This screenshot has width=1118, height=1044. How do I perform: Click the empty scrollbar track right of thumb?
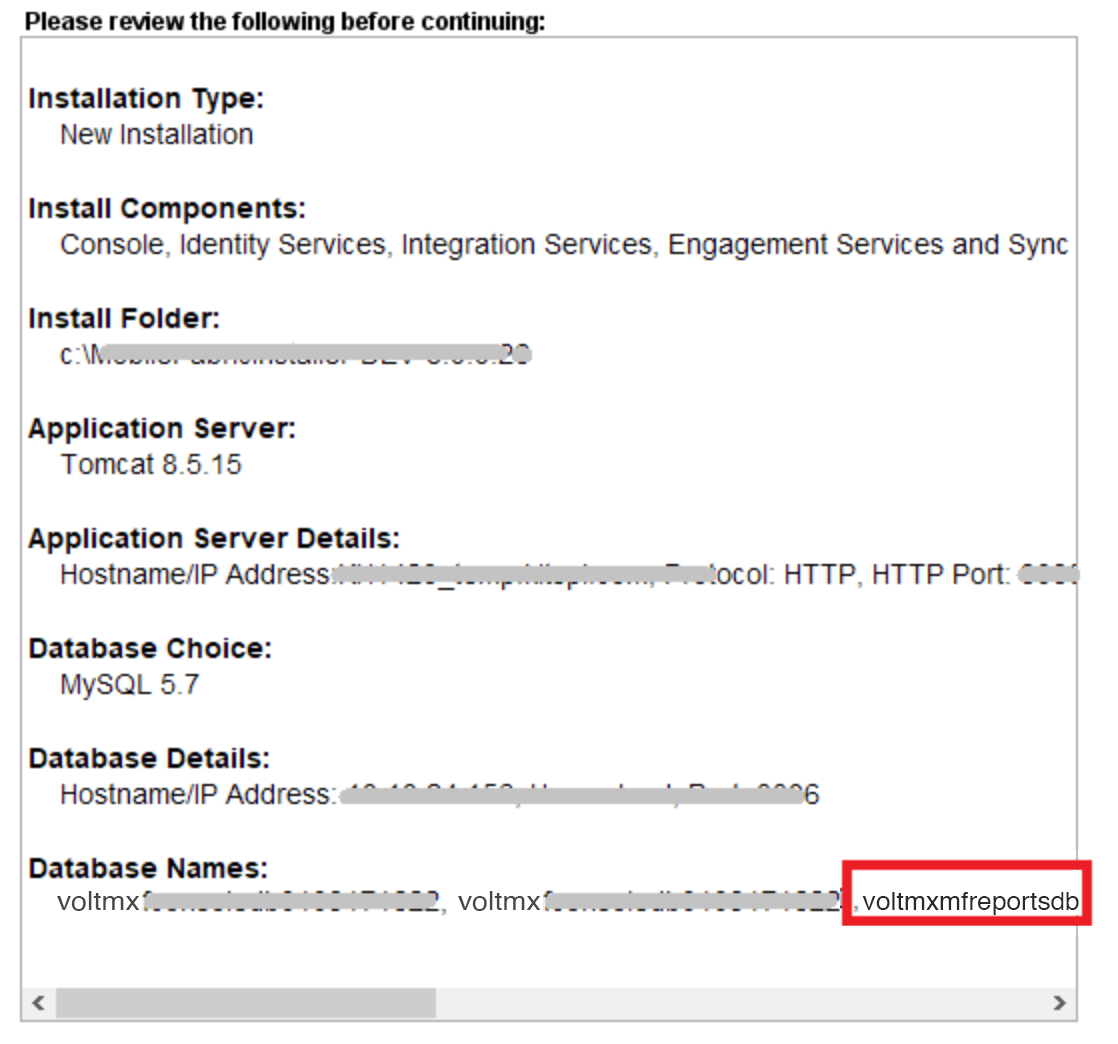point(740,1003)
